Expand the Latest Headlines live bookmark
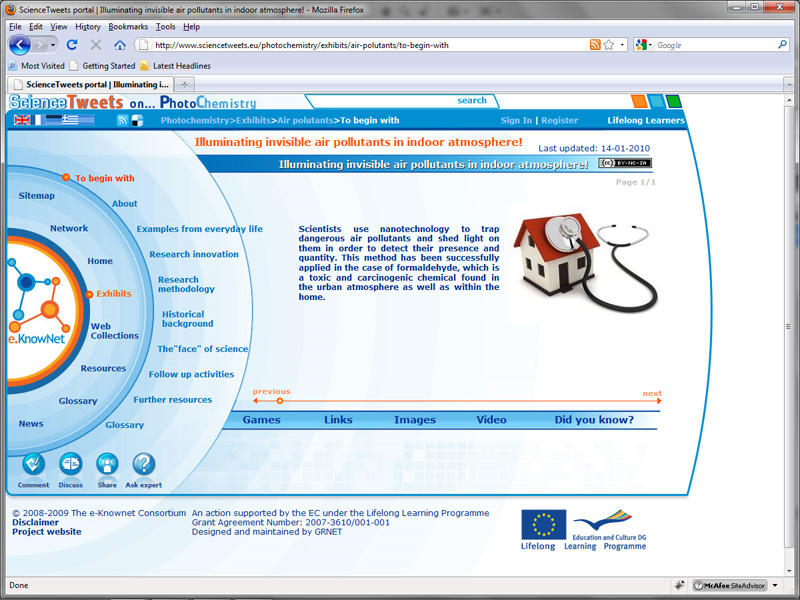 [175, 66]
